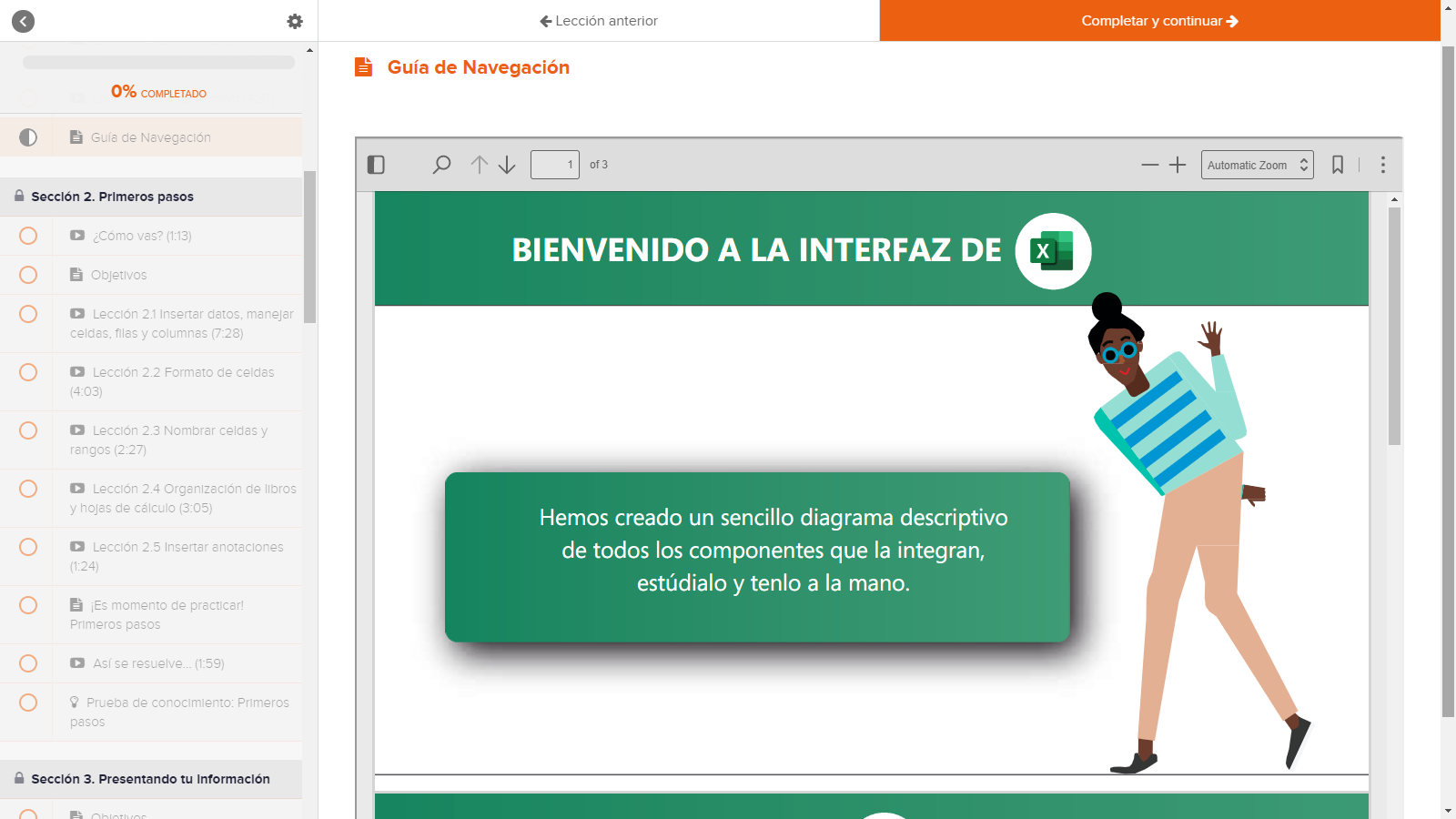Open the PDF search magnifier
Screen dimensions: 1456x819
pos(441,165)
